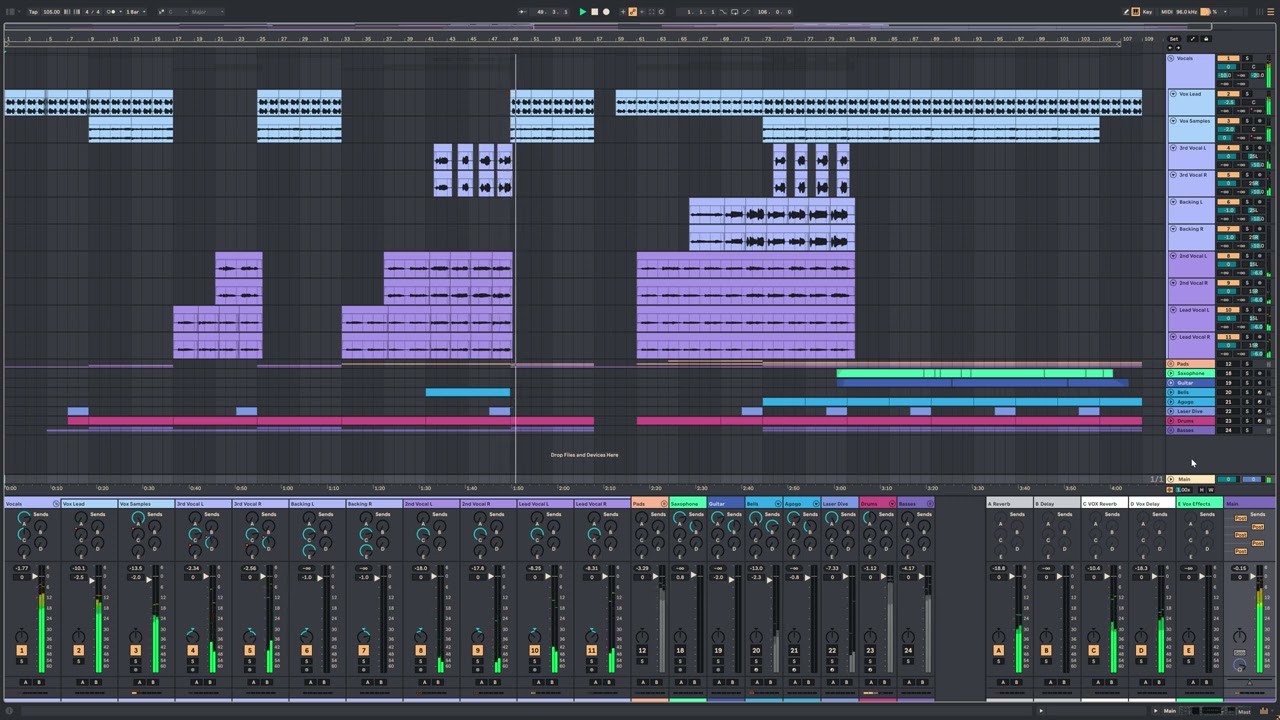This screenshot has width=1280, height=720.
Task: Click the Vox Lead volume fader handle
Action: 94,579
